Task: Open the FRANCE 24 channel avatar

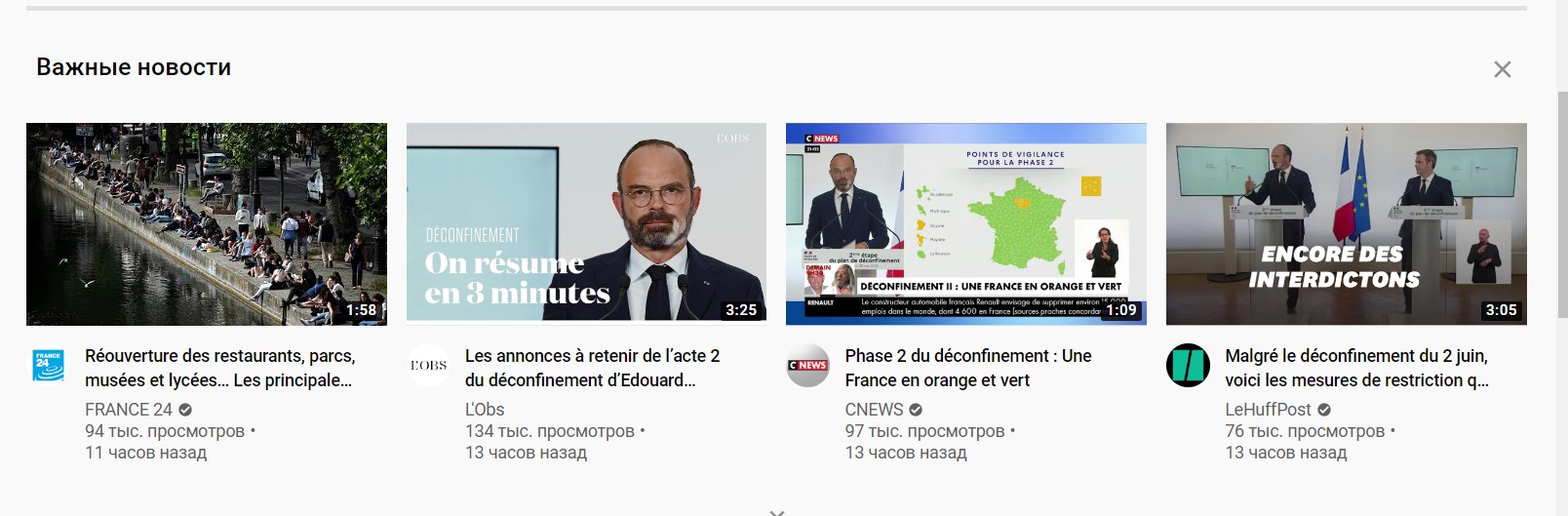Action: pos(49,366)
